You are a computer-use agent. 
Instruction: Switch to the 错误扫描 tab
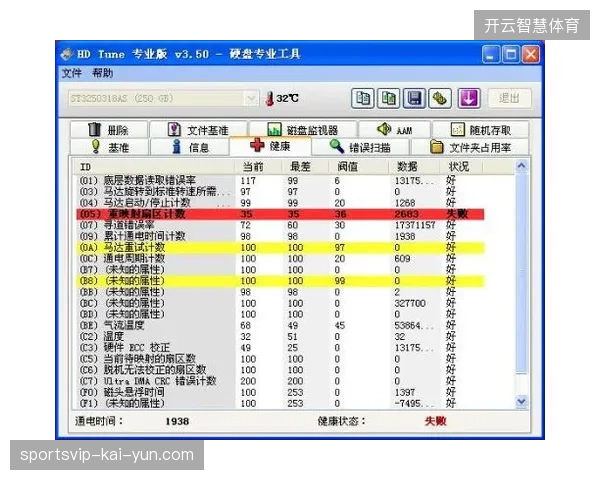(360, 147)
